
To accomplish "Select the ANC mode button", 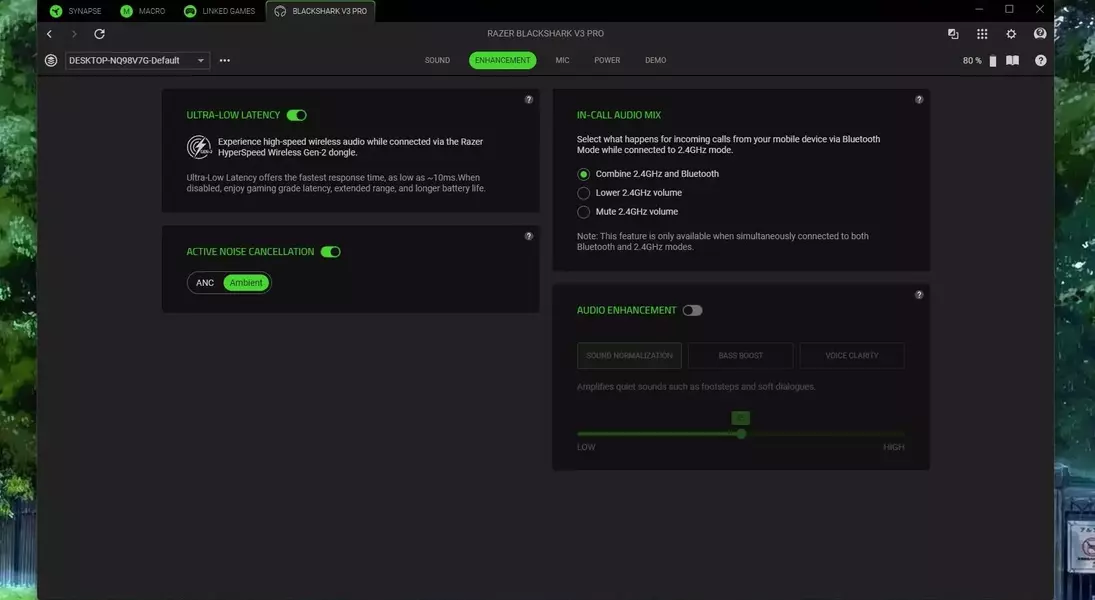I will coord(205,283).
